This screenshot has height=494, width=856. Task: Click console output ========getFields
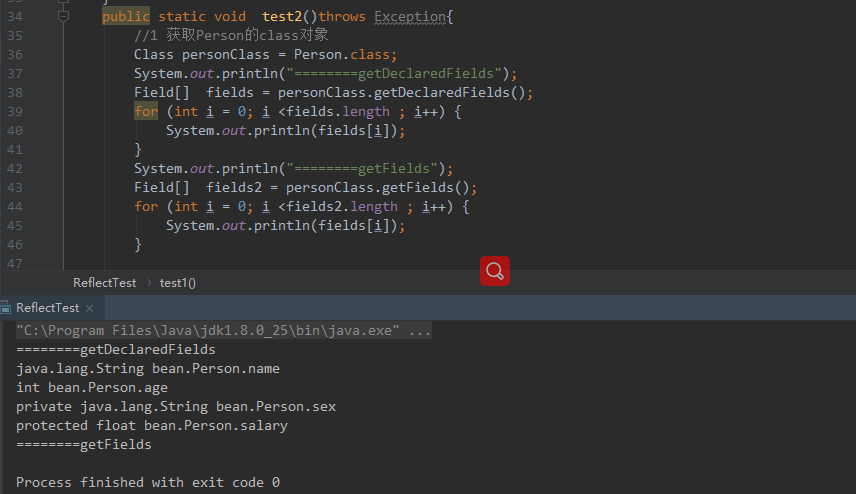84,445
